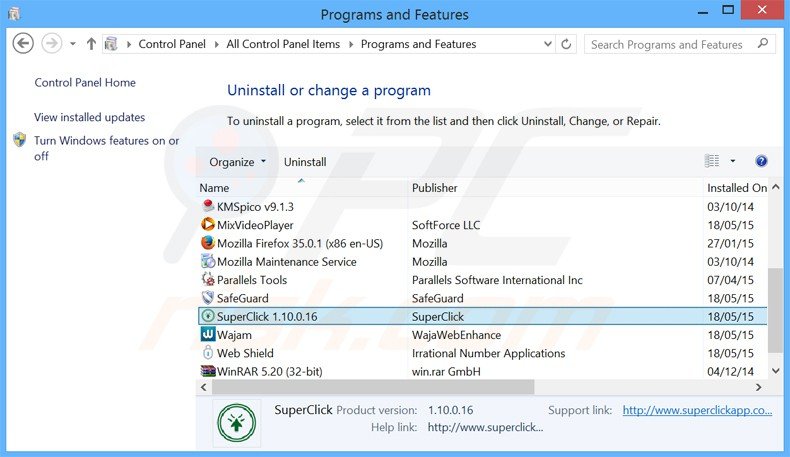Select the KMSpico v9.1.3 entry
Screen dimensions: 790x457
[x=255, y=207]
